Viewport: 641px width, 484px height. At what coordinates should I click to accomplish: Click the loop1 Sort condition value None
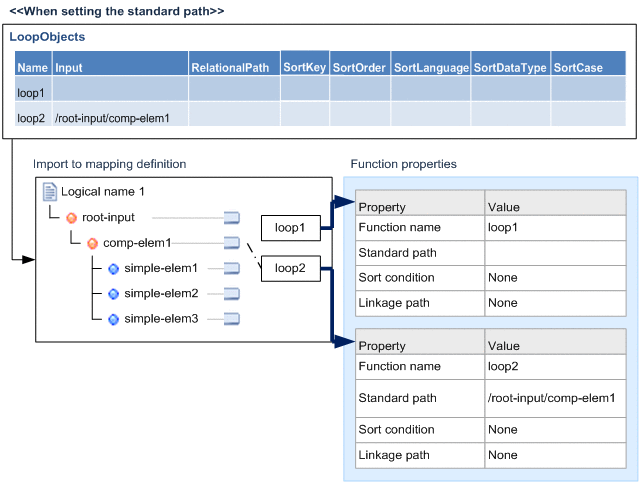[x=503, y=277]
